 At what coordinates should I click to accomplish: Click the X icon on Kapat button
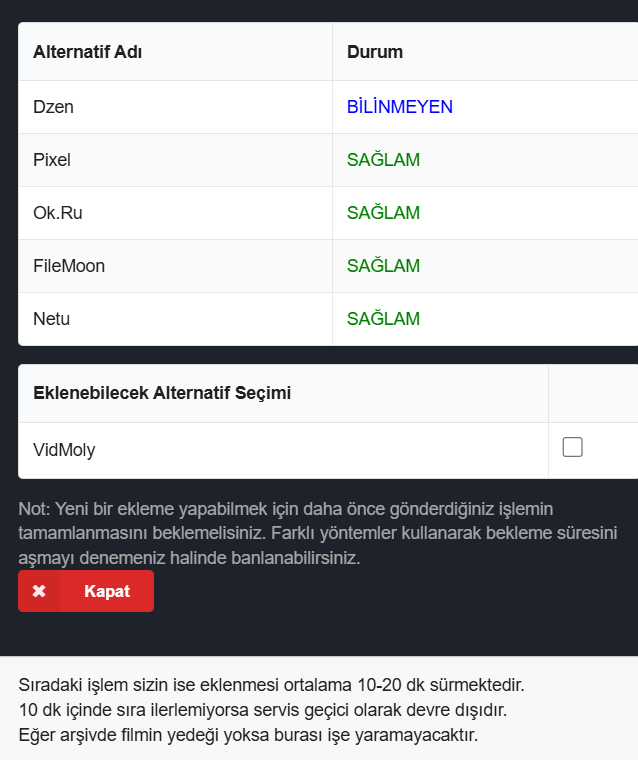tap(39, 591)
